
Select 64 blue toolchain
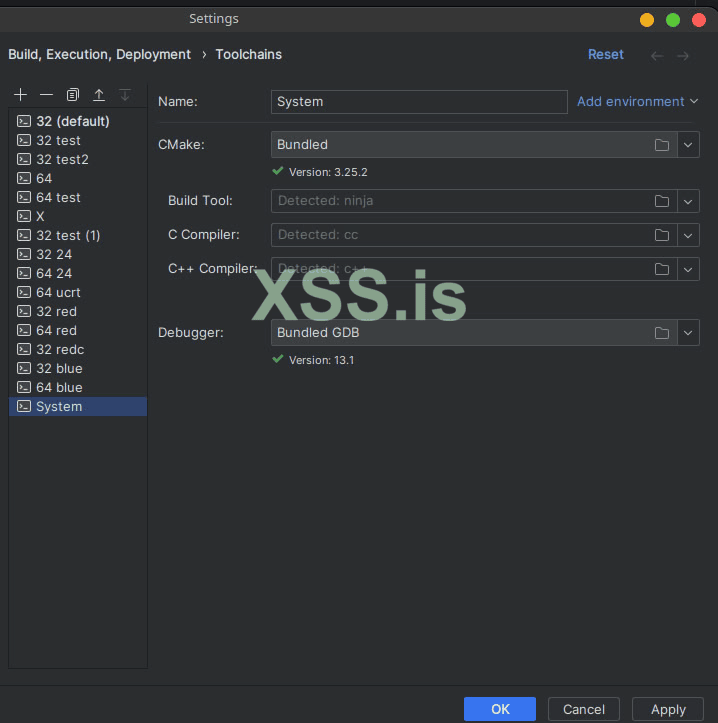tap(78, 387)
